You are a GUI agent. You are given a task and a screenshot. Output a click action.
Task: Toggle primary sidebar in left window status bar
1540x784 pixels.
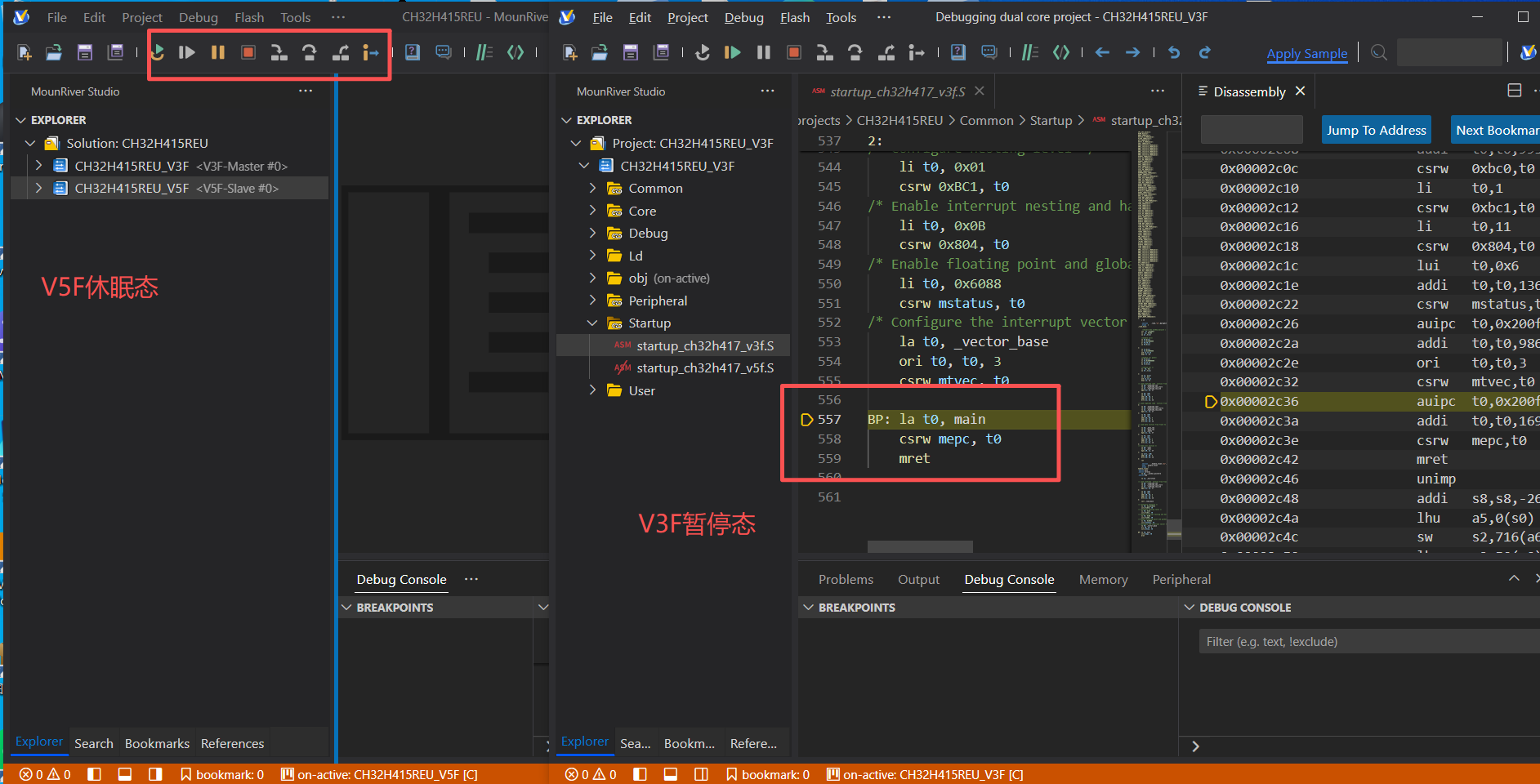click(95, 774)
